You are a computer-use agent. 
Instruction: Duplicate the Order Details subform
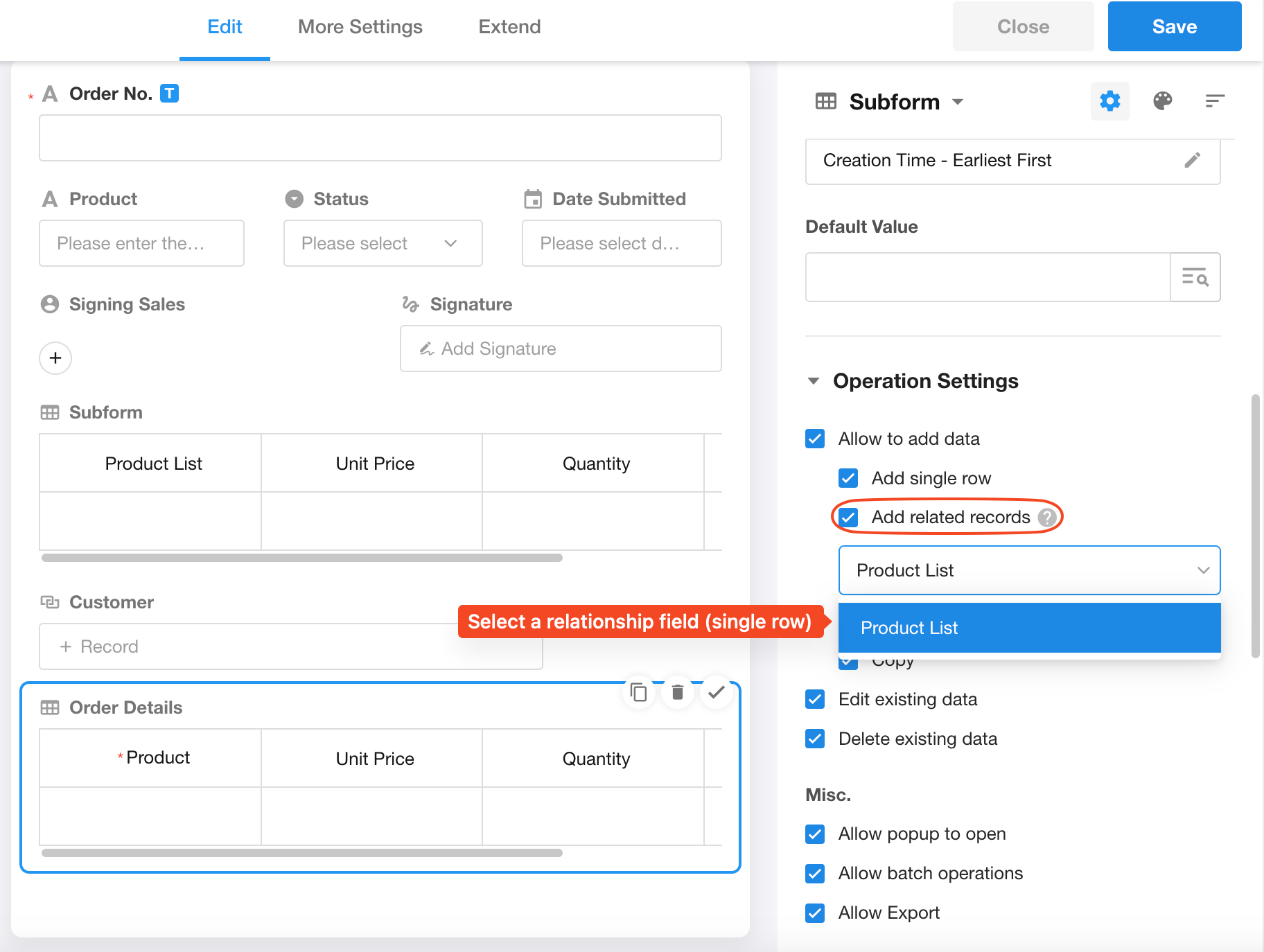(638, 692)
